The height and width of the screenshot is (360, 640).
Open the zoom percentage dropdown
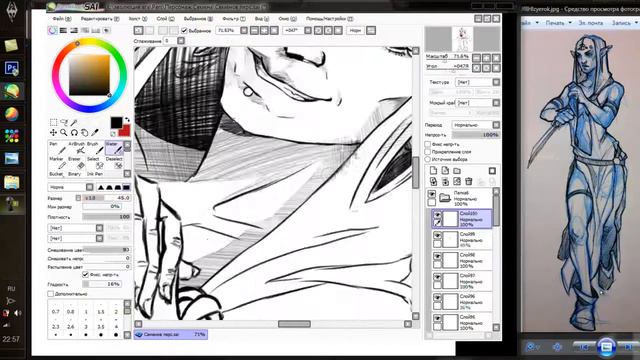tap(244, 31)
